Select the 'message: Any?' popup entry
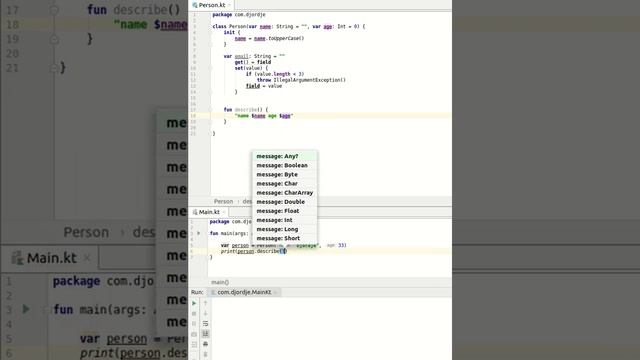Image resolution: width=640 pixels, height=360 pixels. 284,156
